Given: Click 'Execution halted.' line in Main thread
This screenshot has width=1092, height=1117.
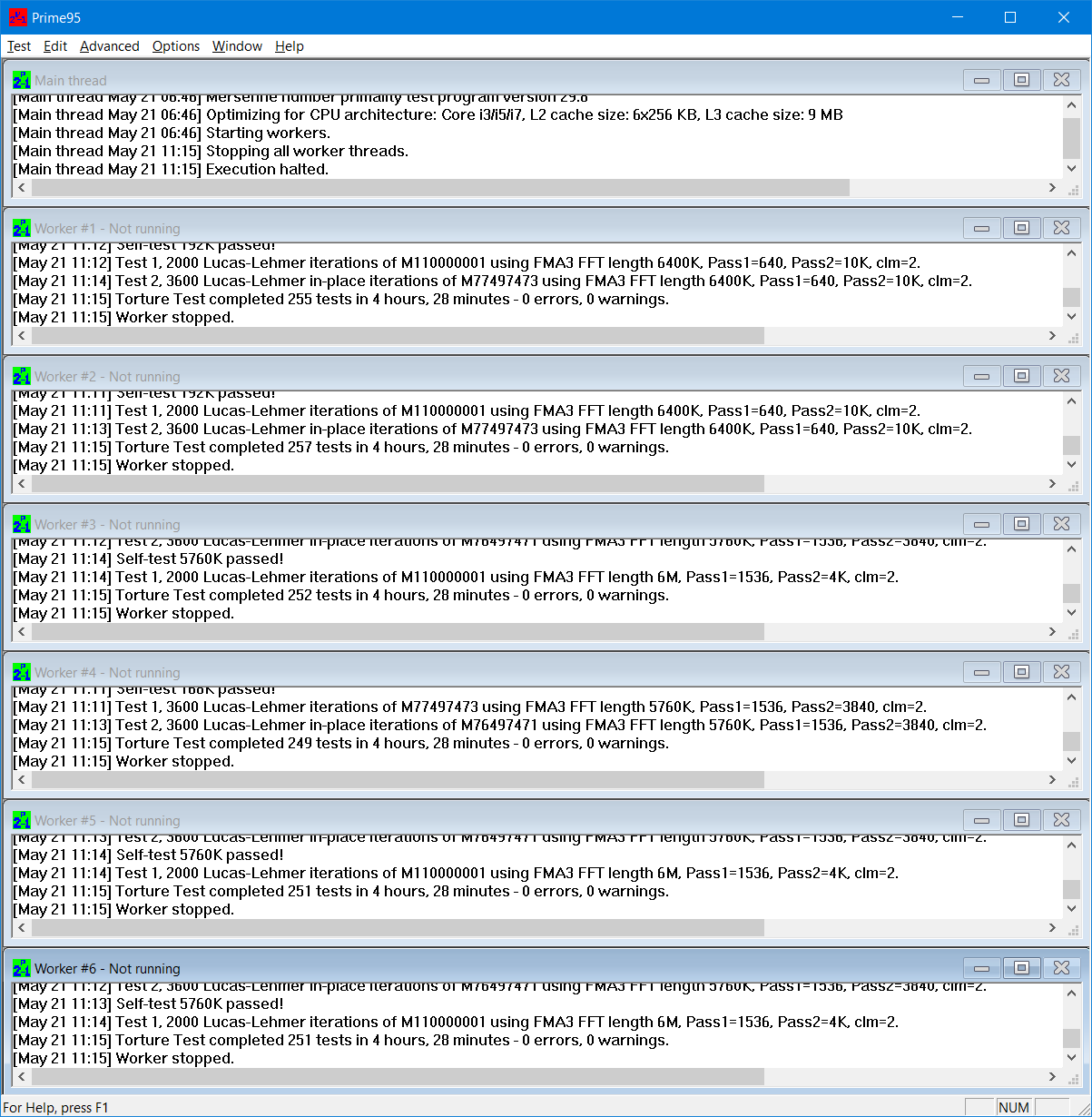Looking at the screenshot, I should (x=171, y=169).
